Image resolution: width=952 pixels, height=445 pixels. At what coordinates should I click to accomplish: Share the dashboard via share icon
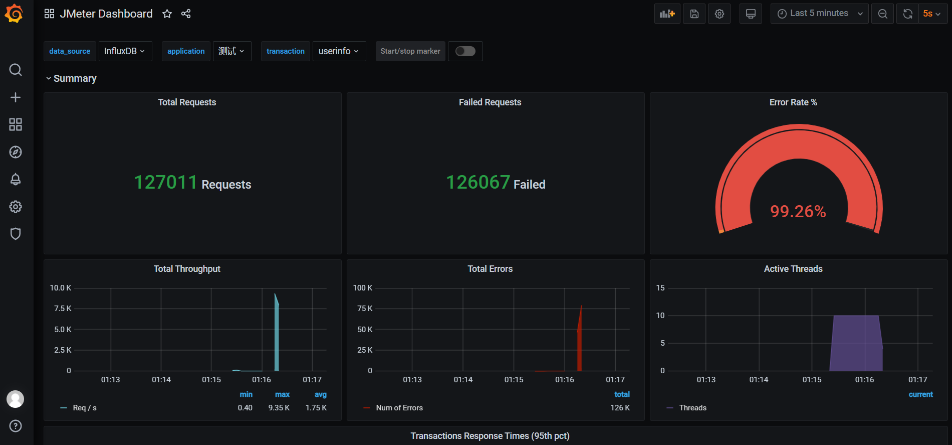186,13
